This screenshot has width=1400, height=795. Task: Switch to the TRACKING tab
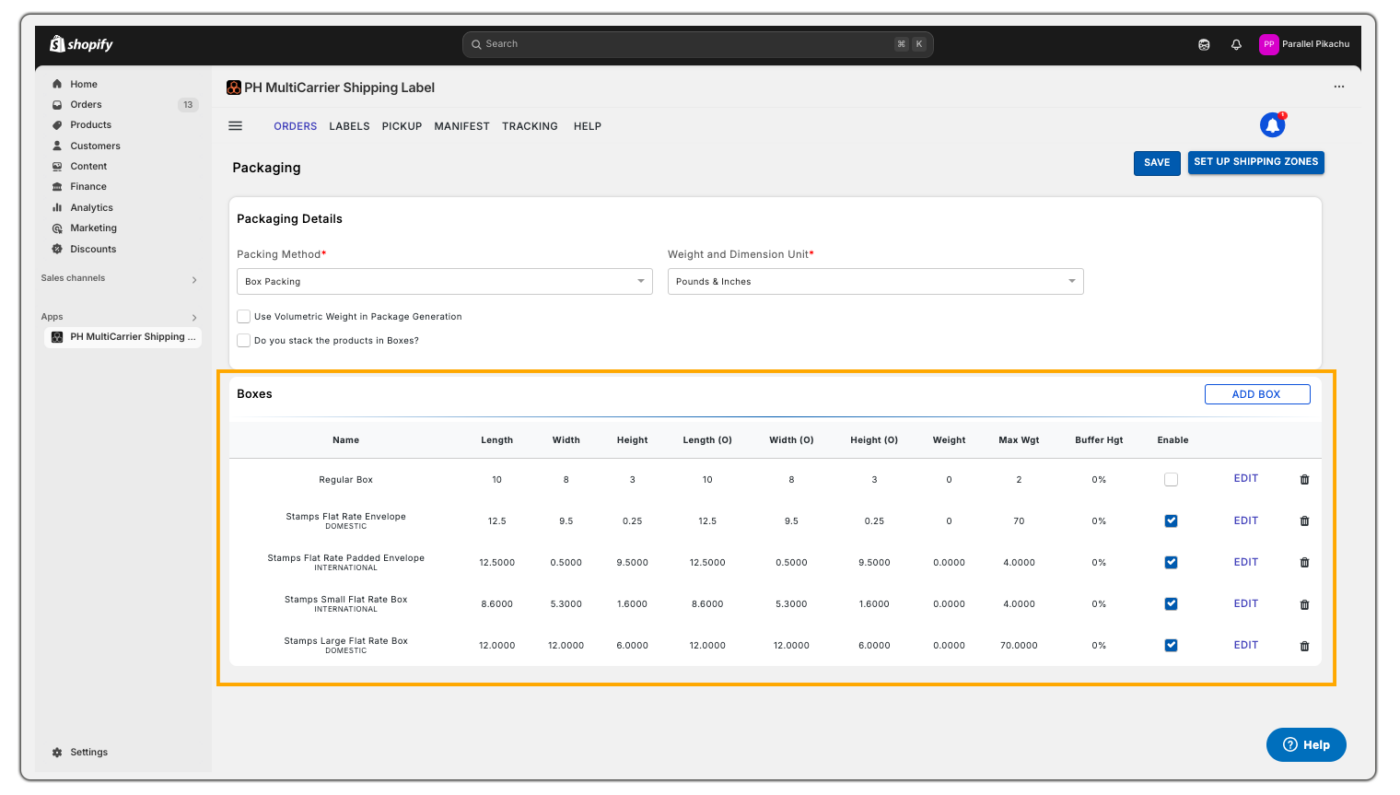click(530, 126)
